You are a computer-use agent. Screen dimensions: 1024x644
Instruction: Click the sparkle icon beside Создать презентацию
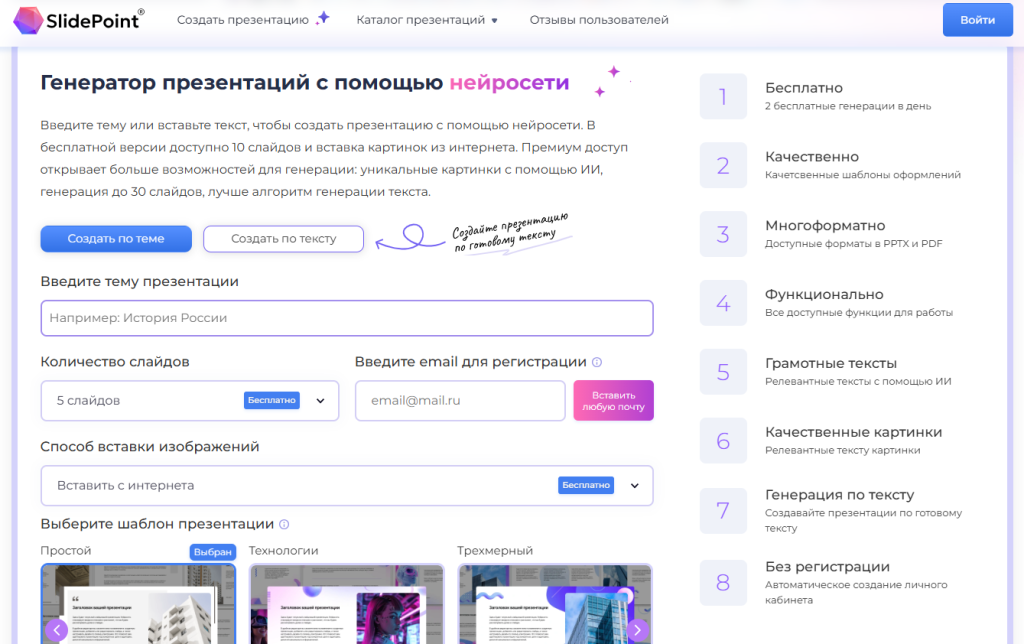pyautogui.click(x=322, y=19)
